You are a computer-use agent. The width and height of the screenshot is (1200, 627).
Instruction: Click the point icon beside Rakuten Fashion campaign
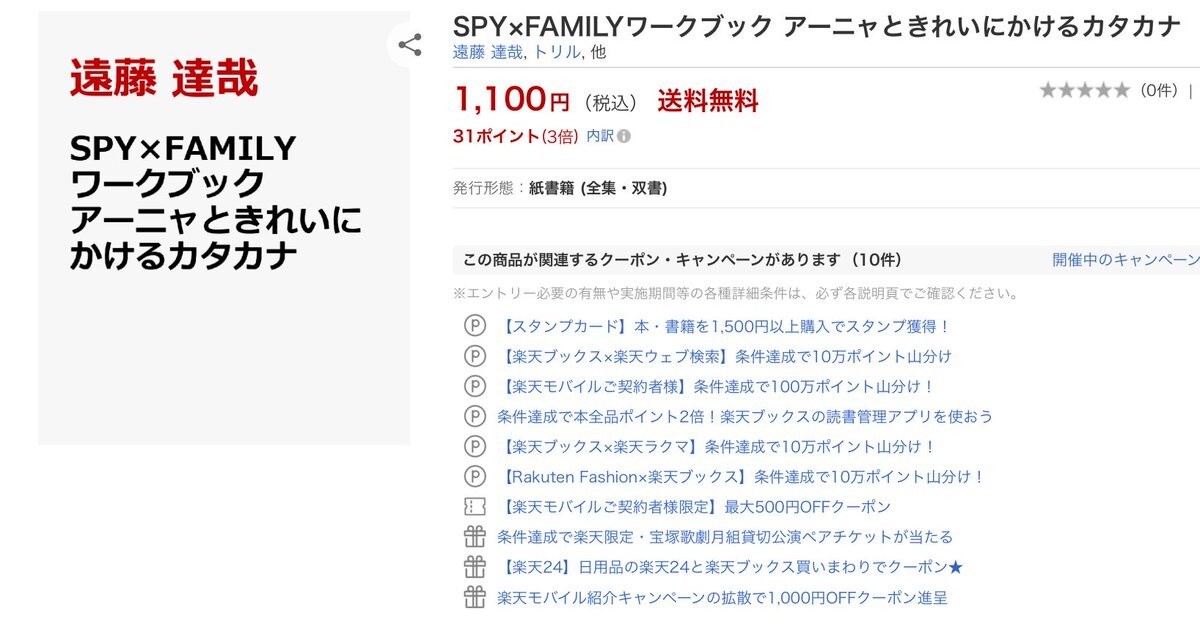point(474,477)
